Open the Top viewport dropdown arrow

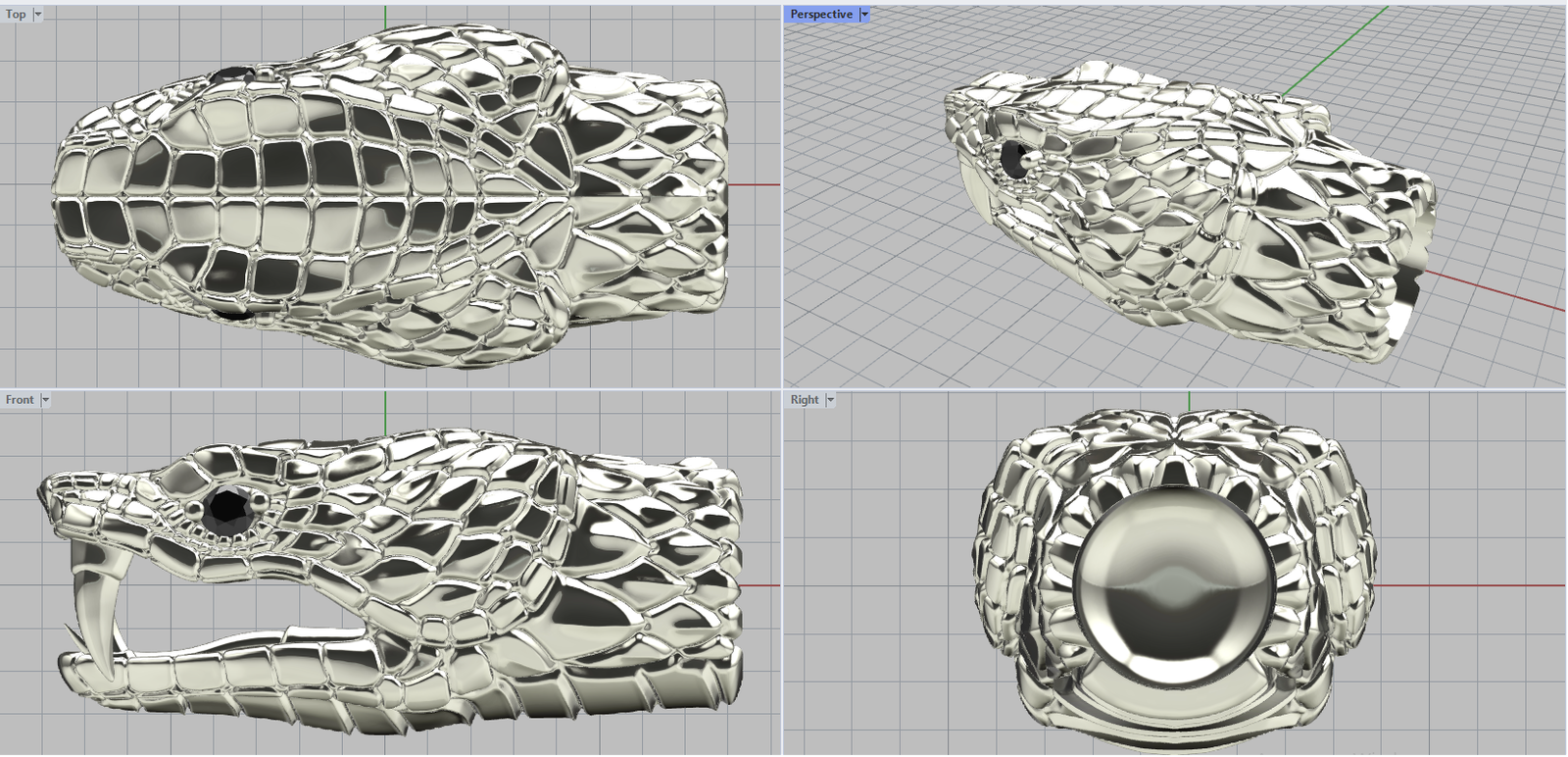pyautogui.click(x=38, y=15)
